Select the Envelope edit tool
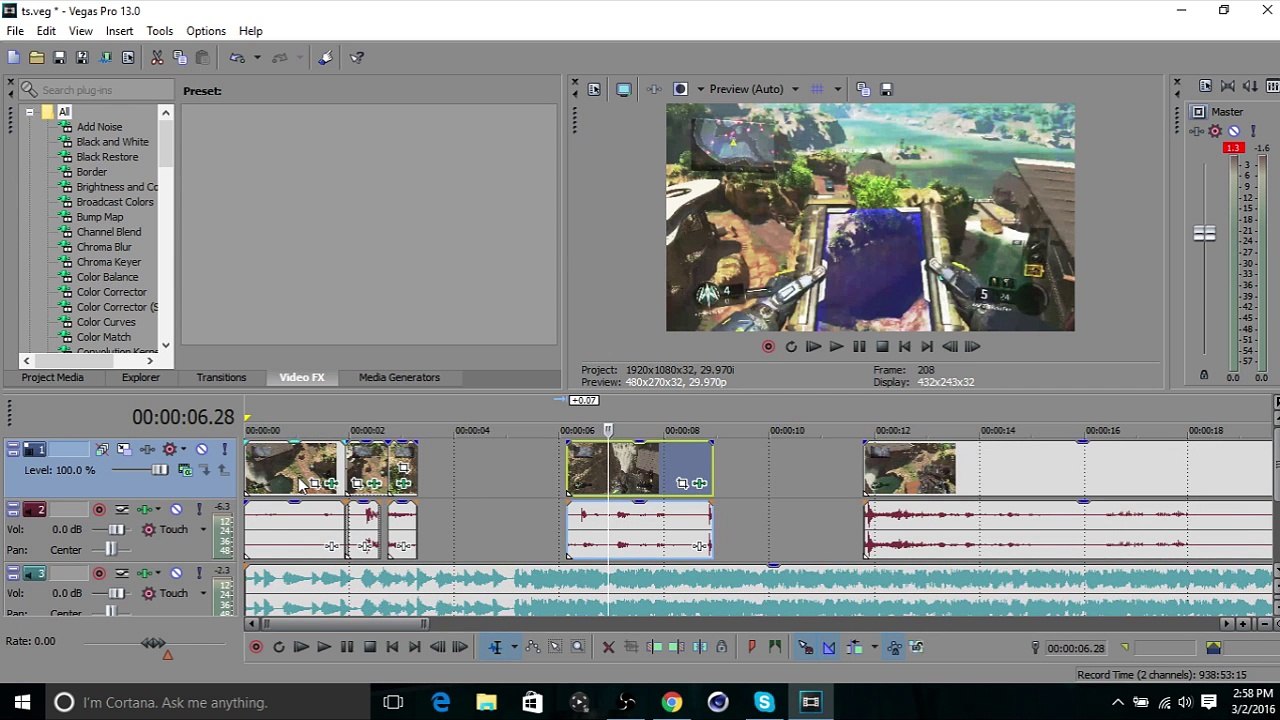Screen dimensions: 1280x720 point(532,648)
